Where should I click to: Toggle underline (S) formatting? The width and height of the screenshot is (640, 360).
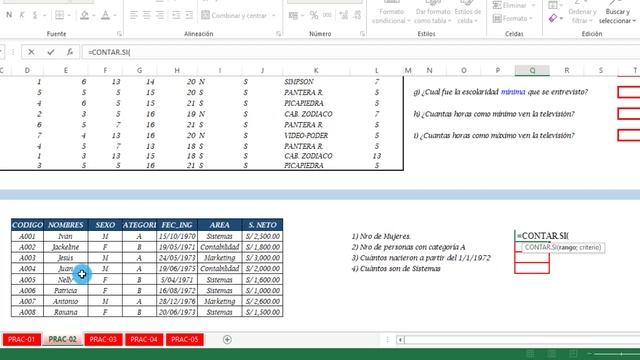(x=35, y=15)
